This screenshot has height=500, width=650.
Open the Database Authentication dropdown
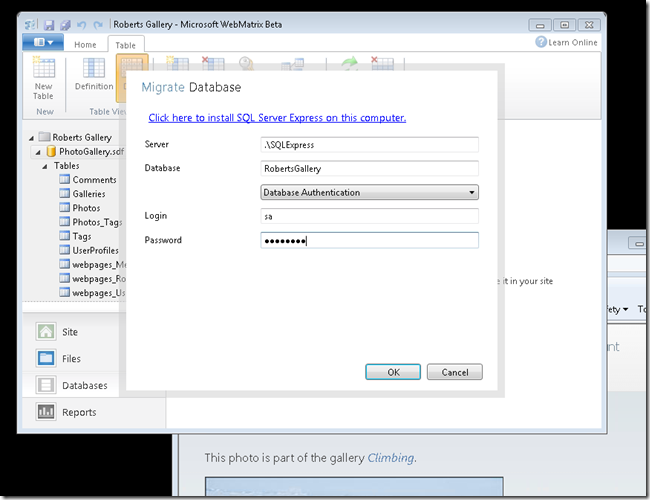(x=369, y=192)
